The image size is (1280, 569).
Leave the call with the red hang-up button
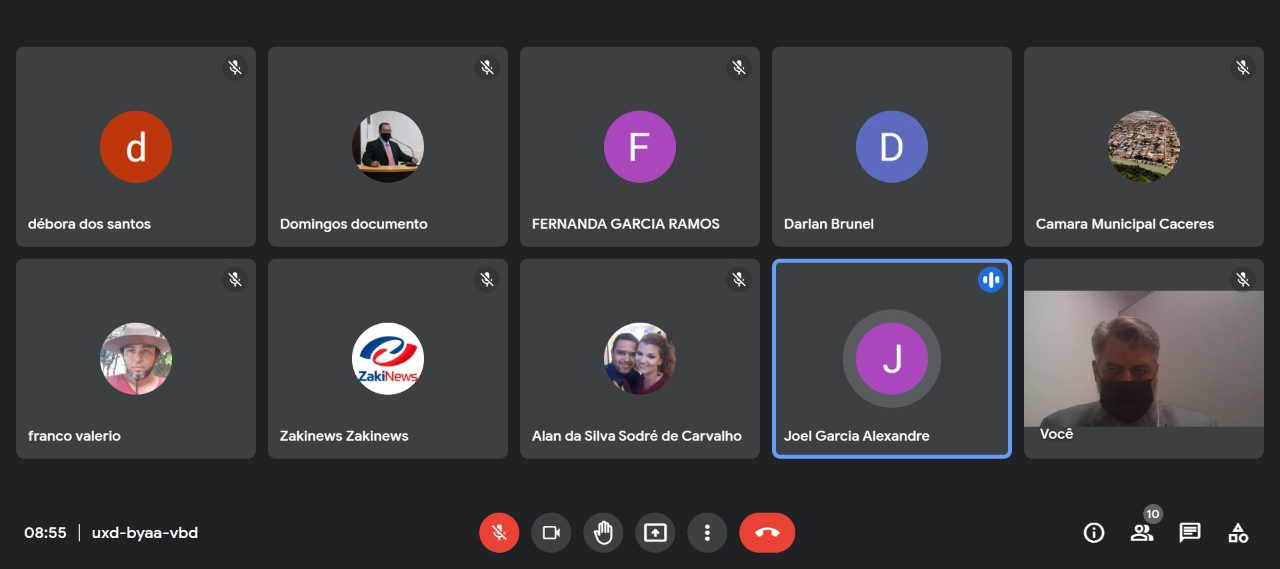767,533
